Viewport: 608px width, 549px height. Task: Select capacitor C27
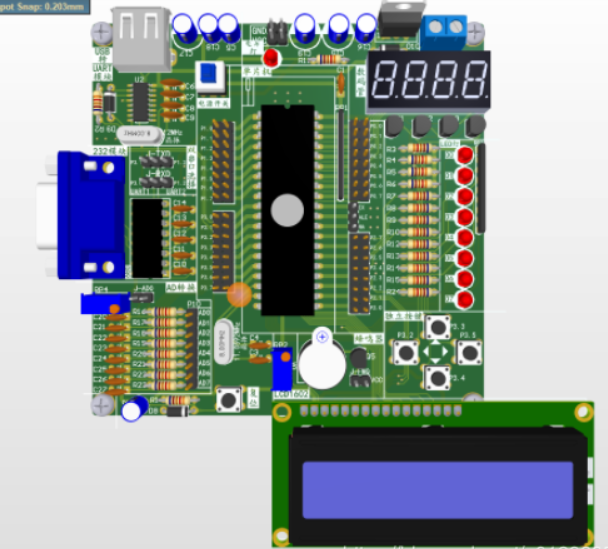pyautogui.click(x=115, y=392)
